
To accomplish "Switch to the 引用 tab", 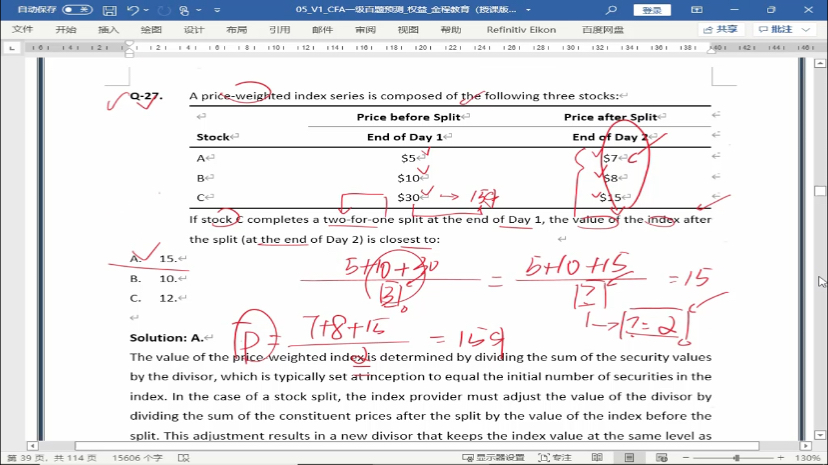I will coord(279,30).
